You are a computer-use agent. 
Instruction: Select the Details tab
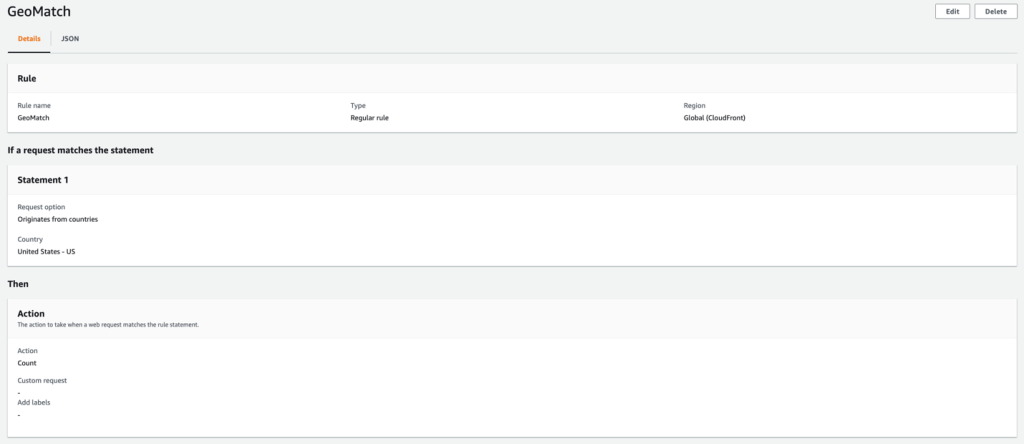point(29,39)
